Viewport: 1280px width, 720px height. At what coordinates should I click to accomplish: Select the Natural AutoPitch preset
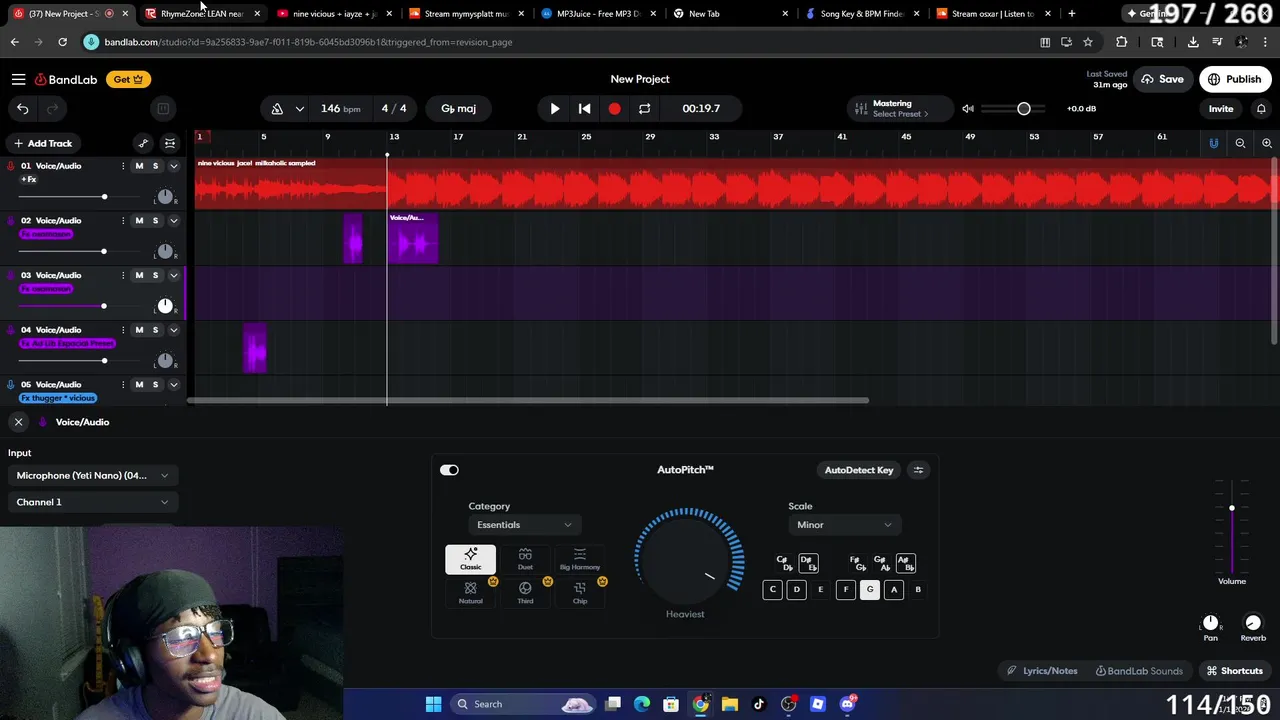point(470,592)
